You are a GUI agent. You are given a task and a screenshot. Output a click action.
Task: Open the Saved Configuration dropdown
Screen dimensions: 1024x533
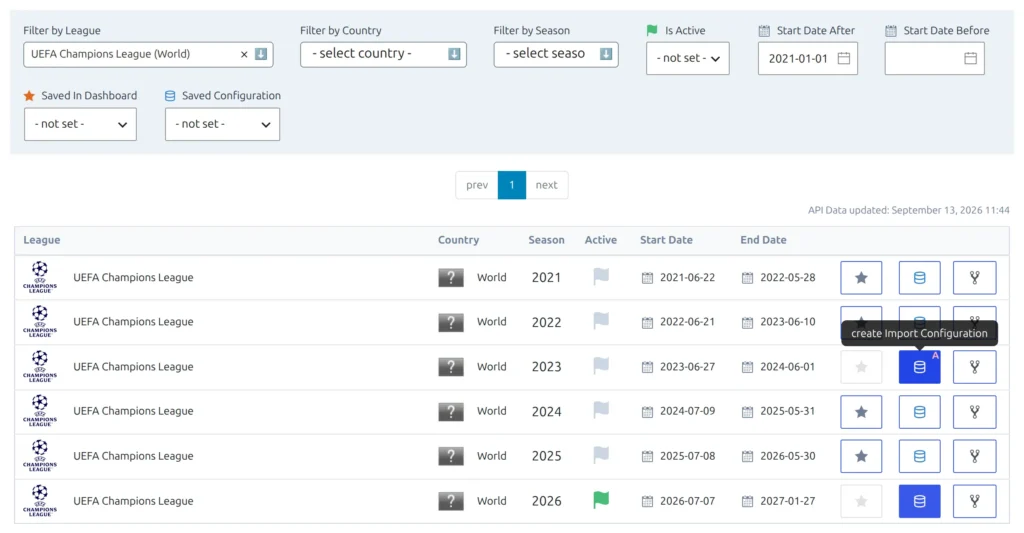(x=222, y=124)
